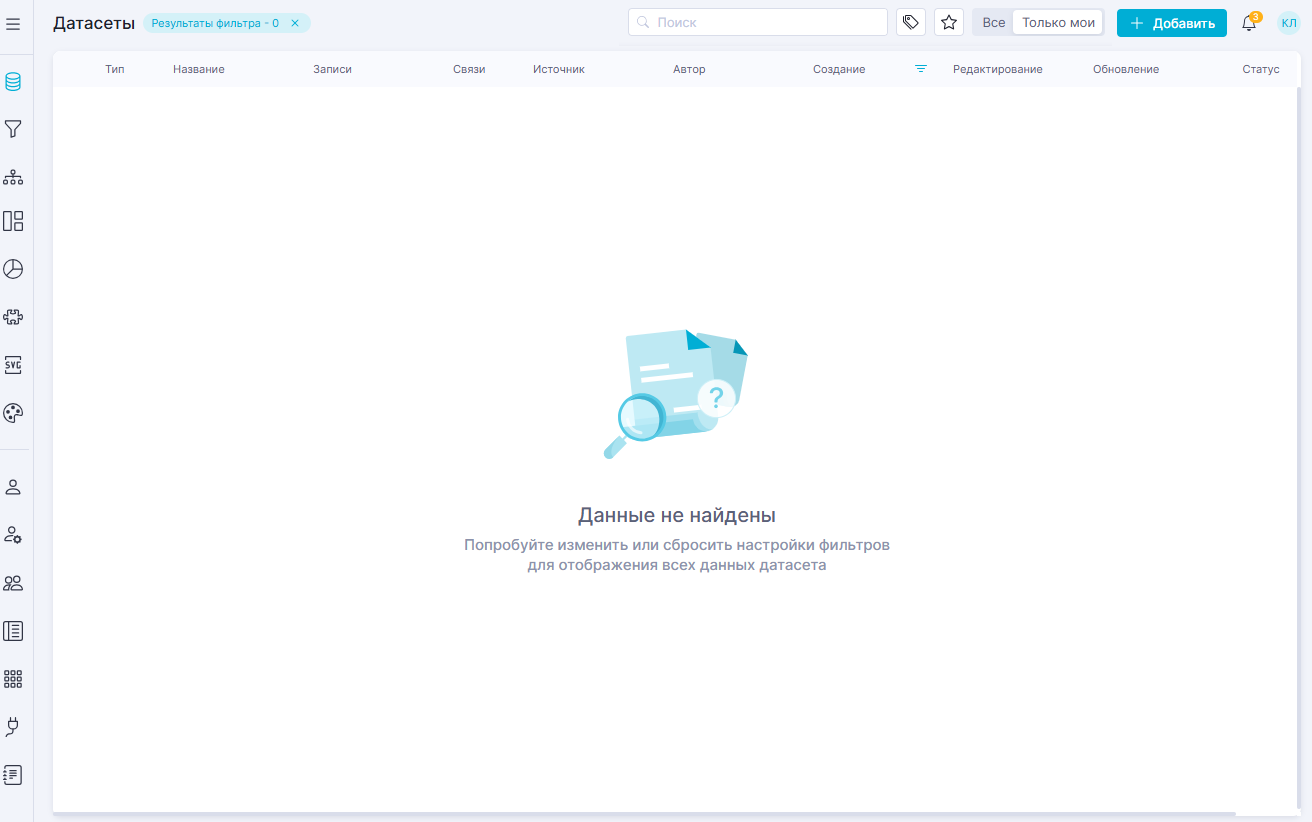This screenshot has height=822, width=1312.
Task: Switch to 'Только мои' datasets
Action: (x=1058, y=22)
